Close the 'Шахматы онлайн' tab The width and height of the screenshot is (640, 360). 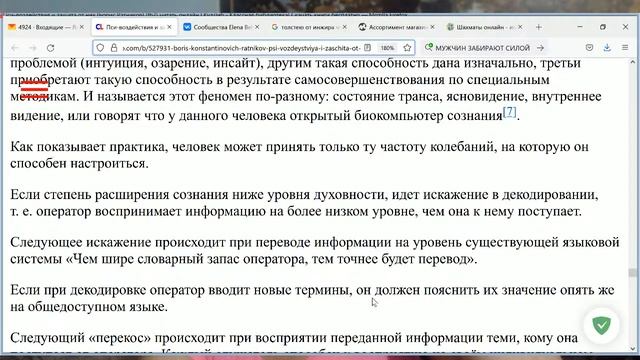[520, 27]
